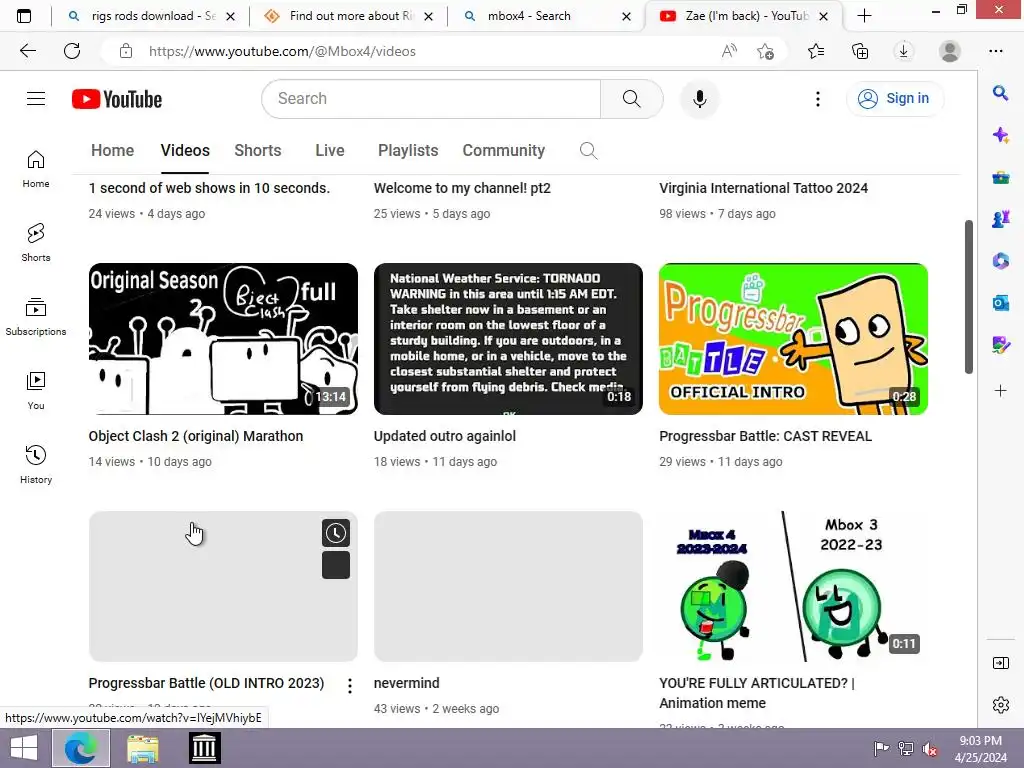Click the muted volume tray icon
This screenshot has width=1024, height=768.
(x=929, y=748)
